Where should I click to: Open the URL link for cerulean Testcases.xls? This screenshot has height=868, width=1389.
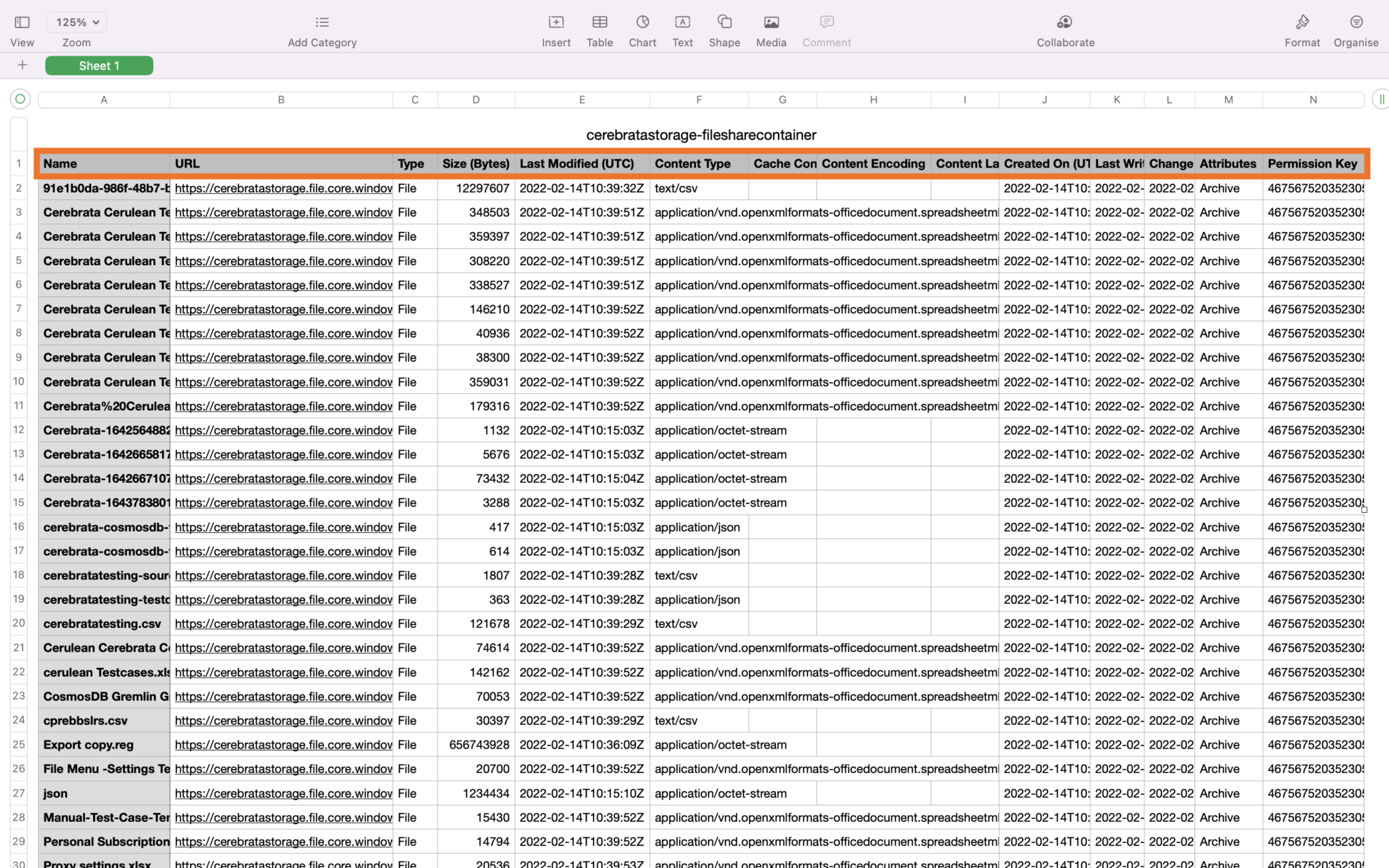[x=283, y=673]
